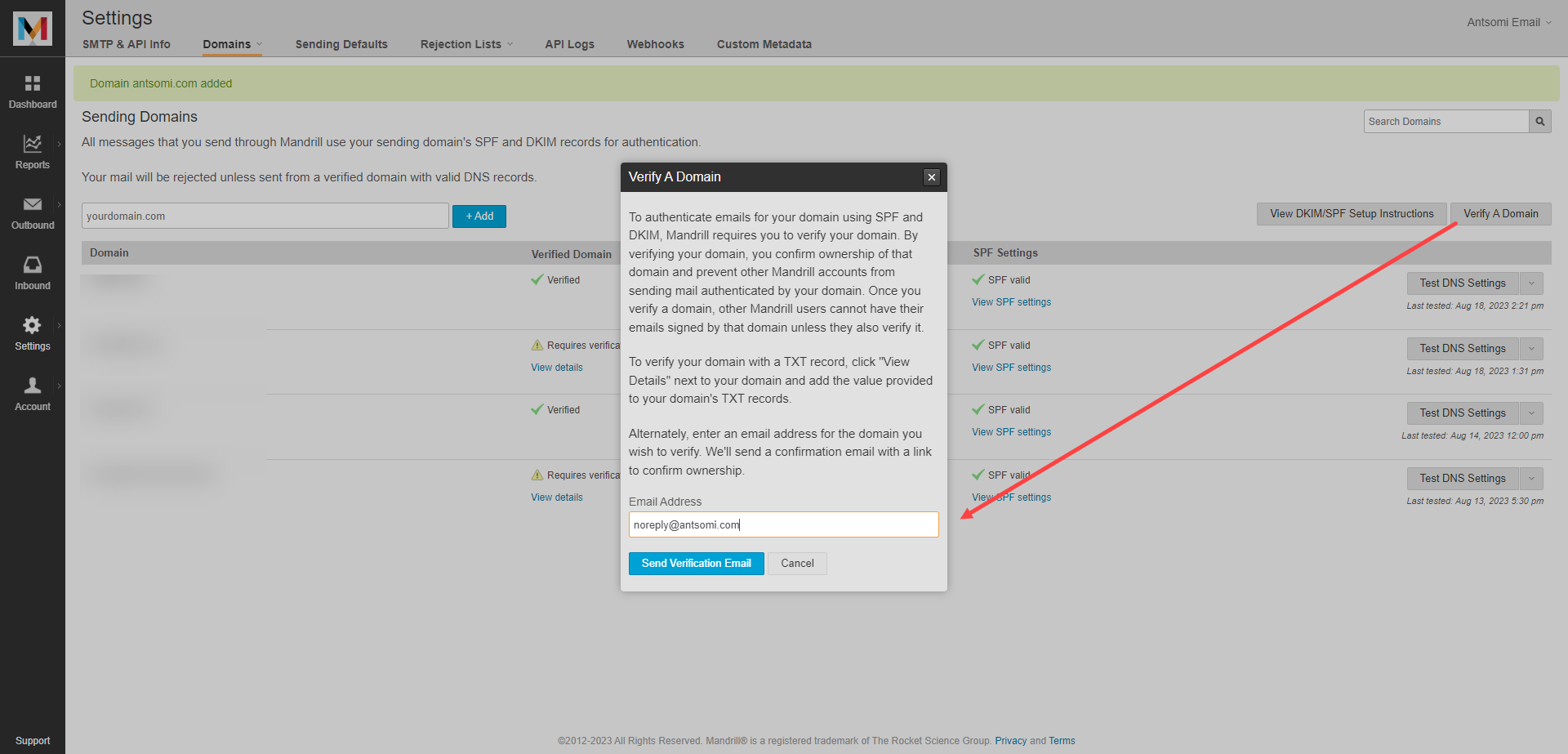
Task: View details for fourth domain row
Action: (557, 497)
